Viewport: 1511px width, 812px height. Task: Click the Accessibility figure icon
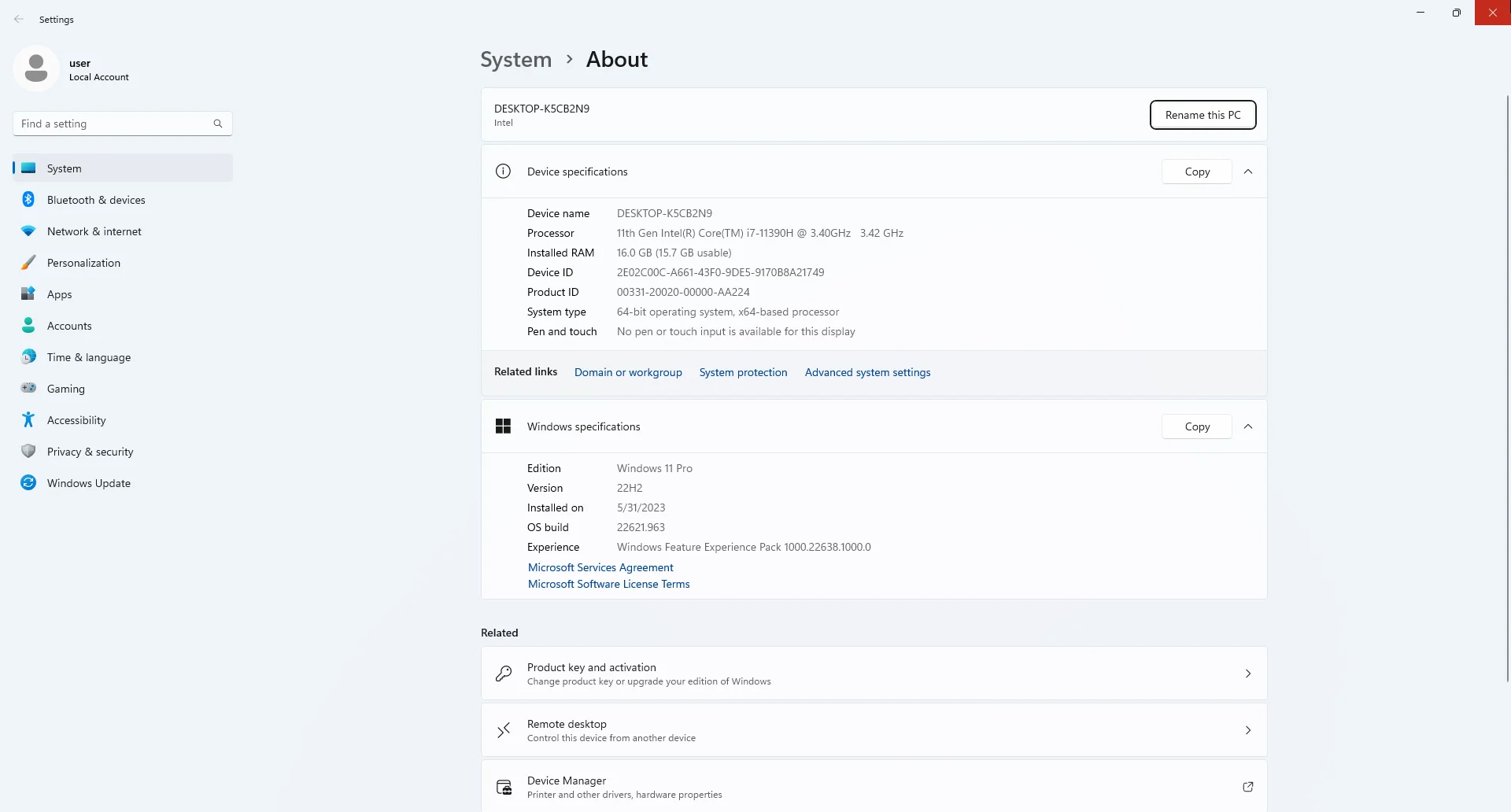point(28,420)
